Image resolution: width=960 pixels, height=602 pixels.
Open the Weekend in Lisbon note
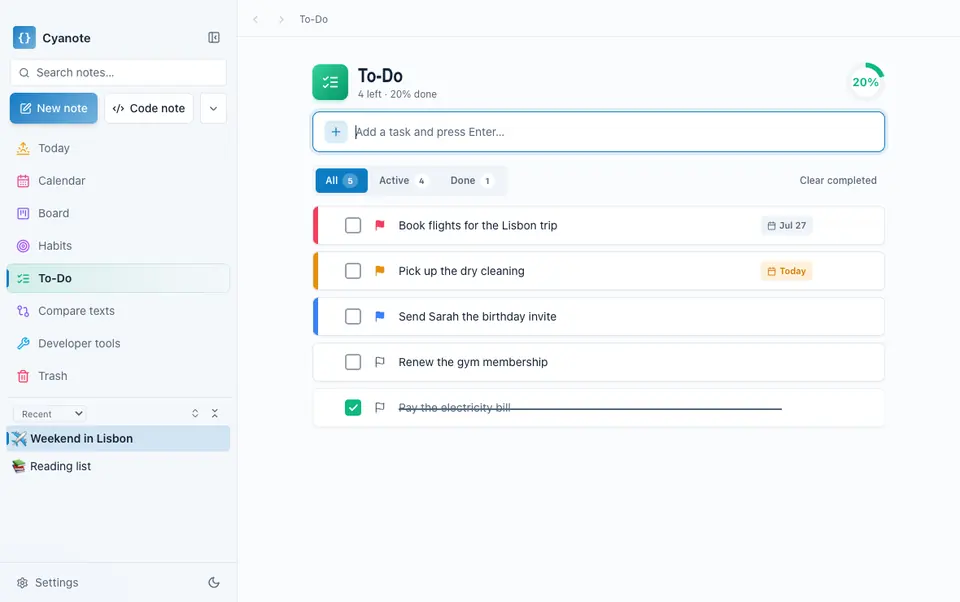pos(118,438)
